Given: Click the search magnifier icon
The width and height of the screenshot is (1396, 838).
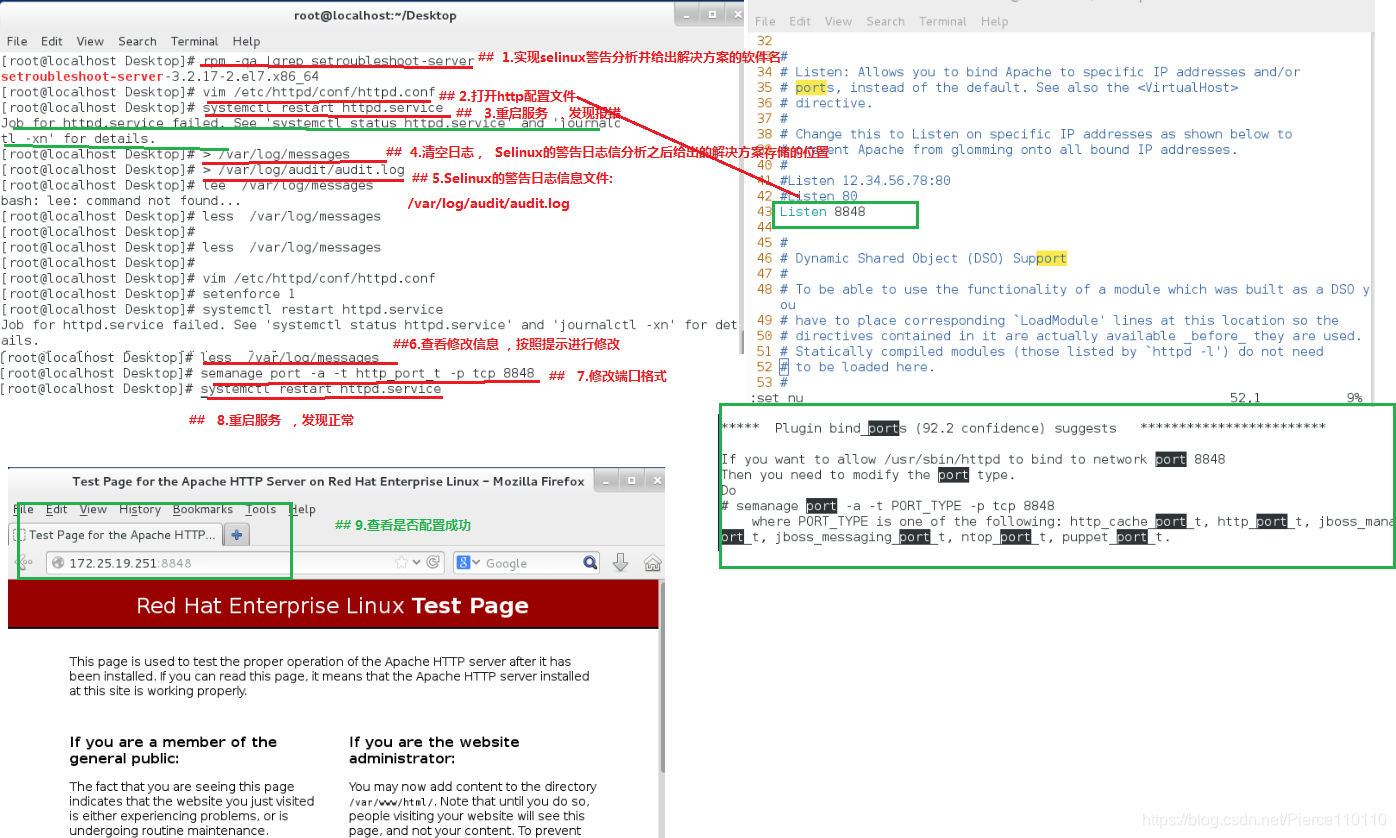Looking at the screenshot, I should [590, 563].
